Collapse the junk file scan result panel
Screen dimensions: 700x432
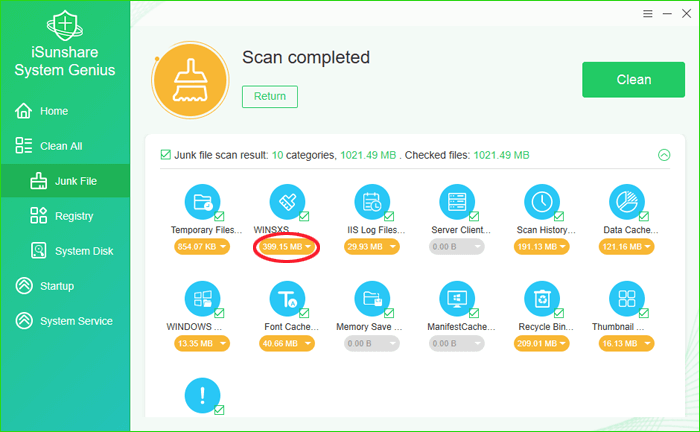pyautogui.click(x=664, y=155)
